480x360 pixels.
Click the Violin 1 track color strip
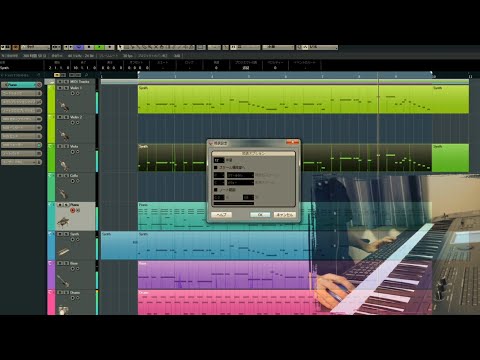click(51, 100)
